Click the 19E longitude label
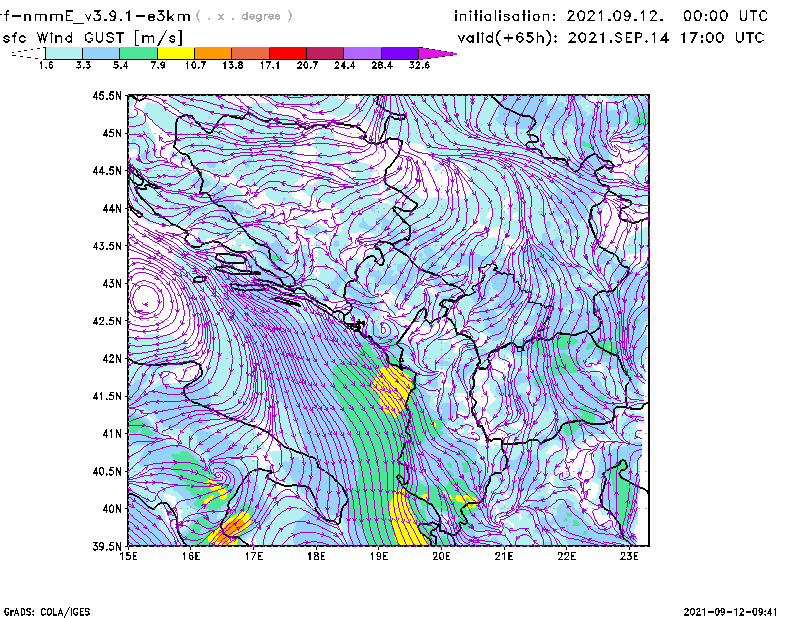The height and width of the screenshot is (618, 800). (x=379, y=556)
